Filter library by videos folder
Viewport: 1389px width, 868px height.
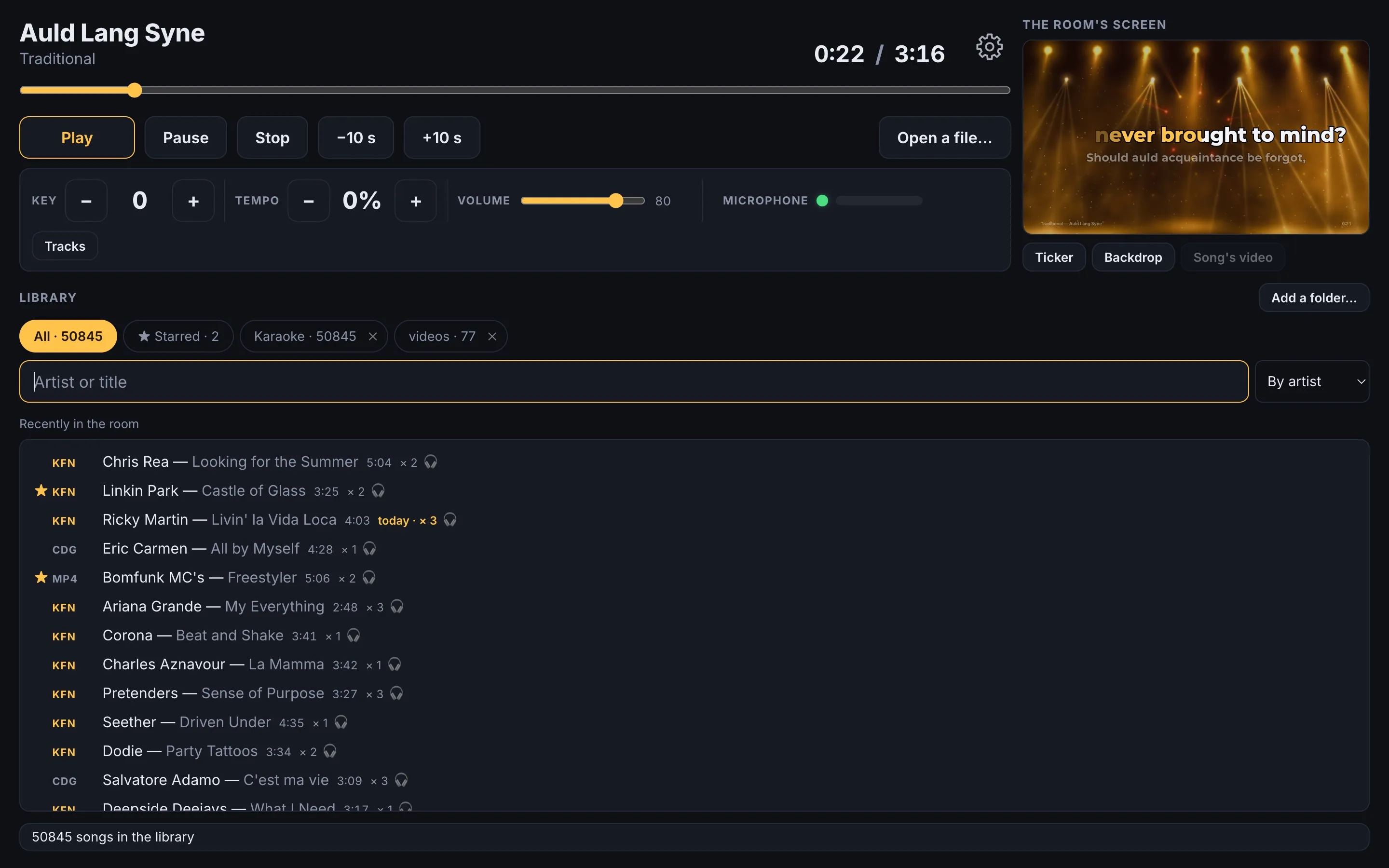click(x=442, y=337)
